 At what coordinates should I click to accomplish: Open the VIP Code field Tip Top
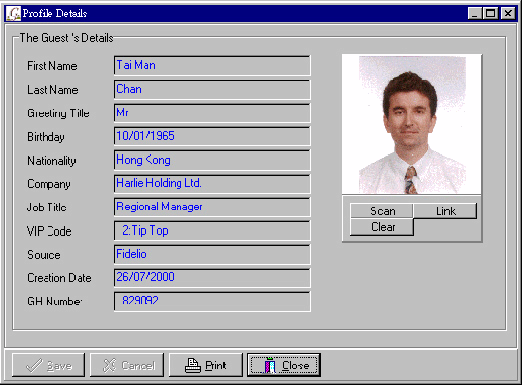point(212,231)
